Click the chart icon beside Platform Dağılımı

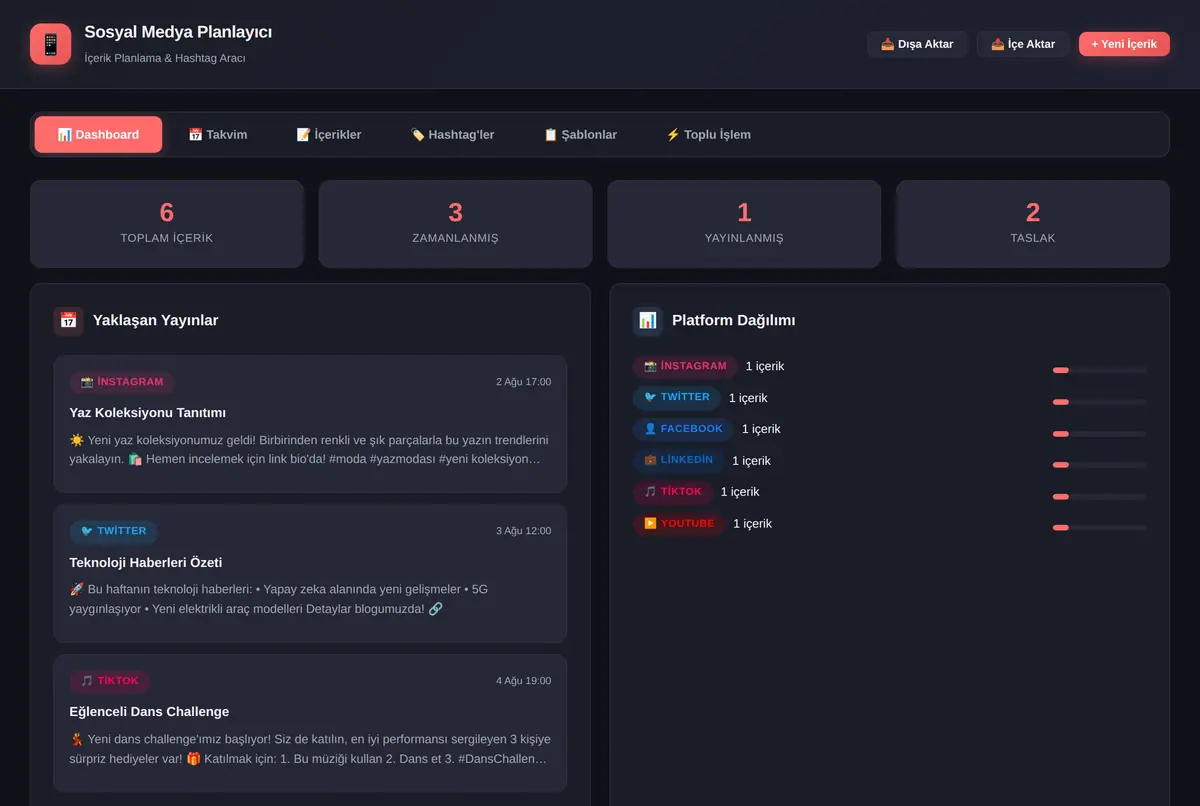click(648, 321)
